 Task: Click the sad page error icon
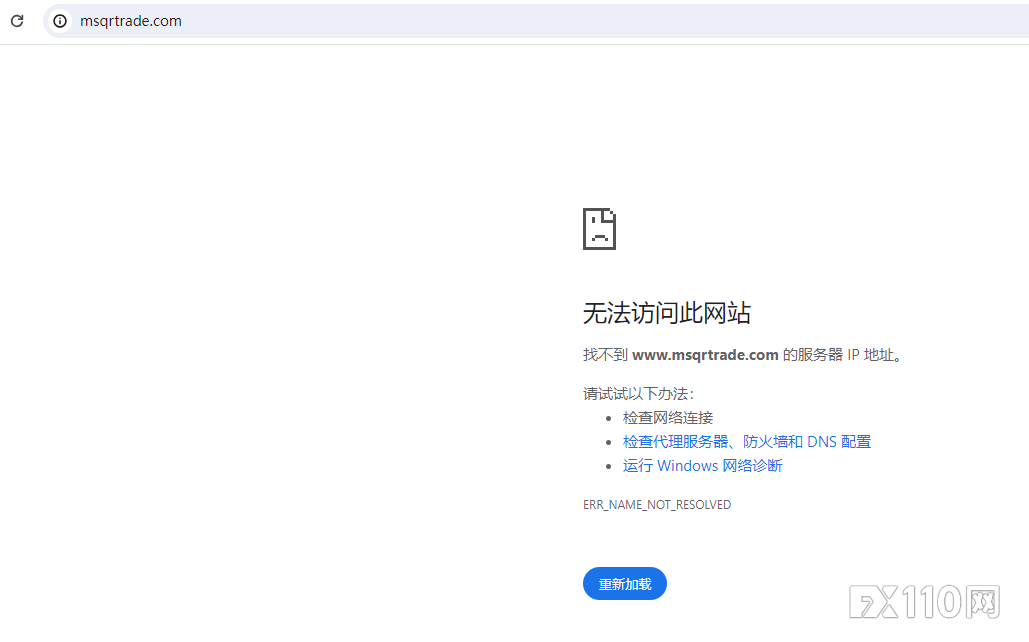point(599,229)
